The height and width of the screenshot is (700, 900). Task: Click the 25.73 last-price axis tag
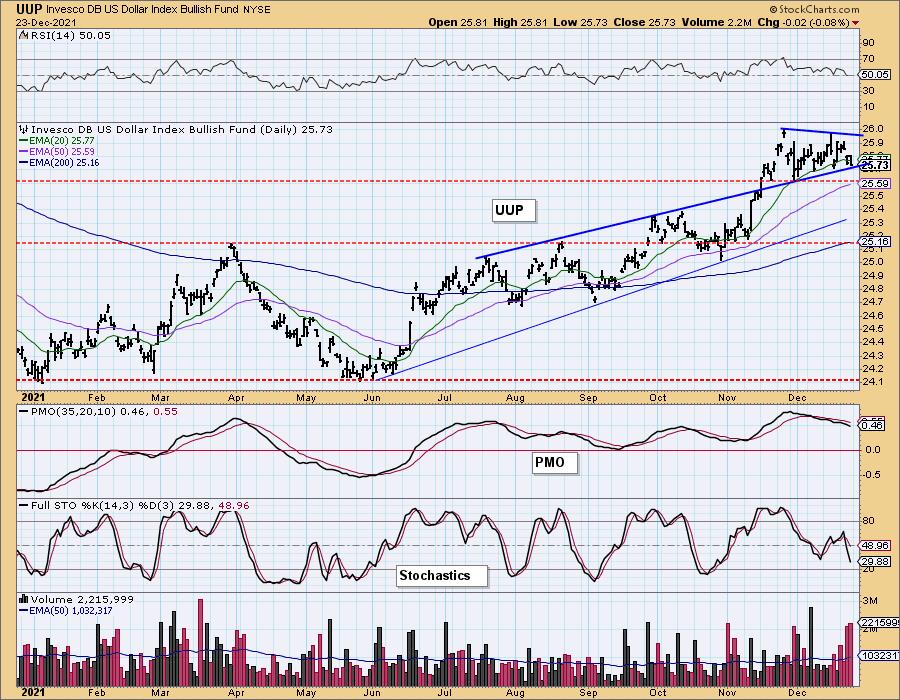pyautogui.click(x=875, y=166)
